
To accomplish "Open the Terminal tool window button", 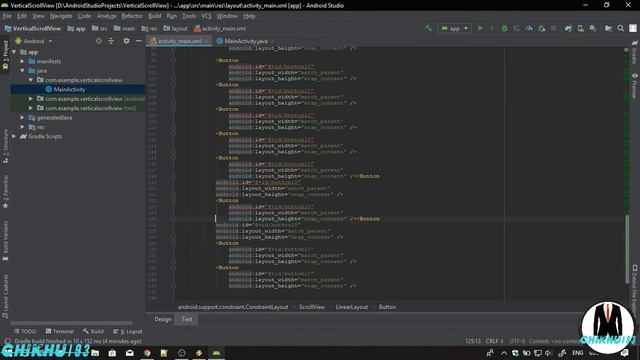I will [x=60, y=331].
